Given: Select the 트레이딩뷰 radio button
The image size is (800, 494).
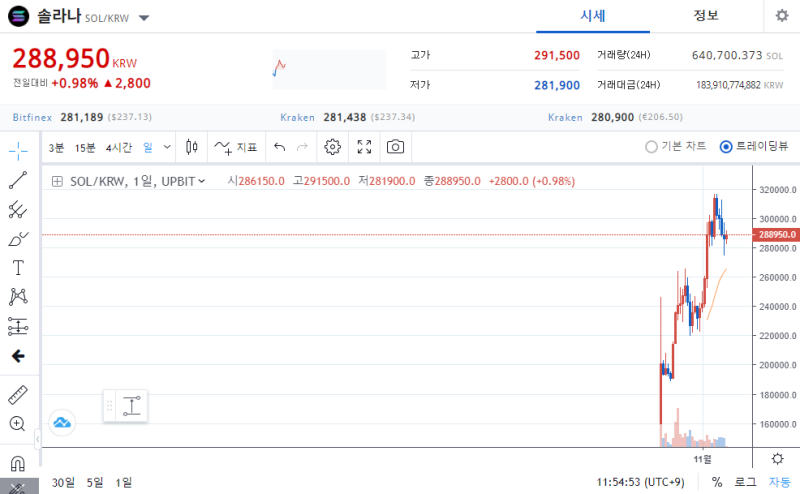Looking at the screenshot, I should coord(726,147).
